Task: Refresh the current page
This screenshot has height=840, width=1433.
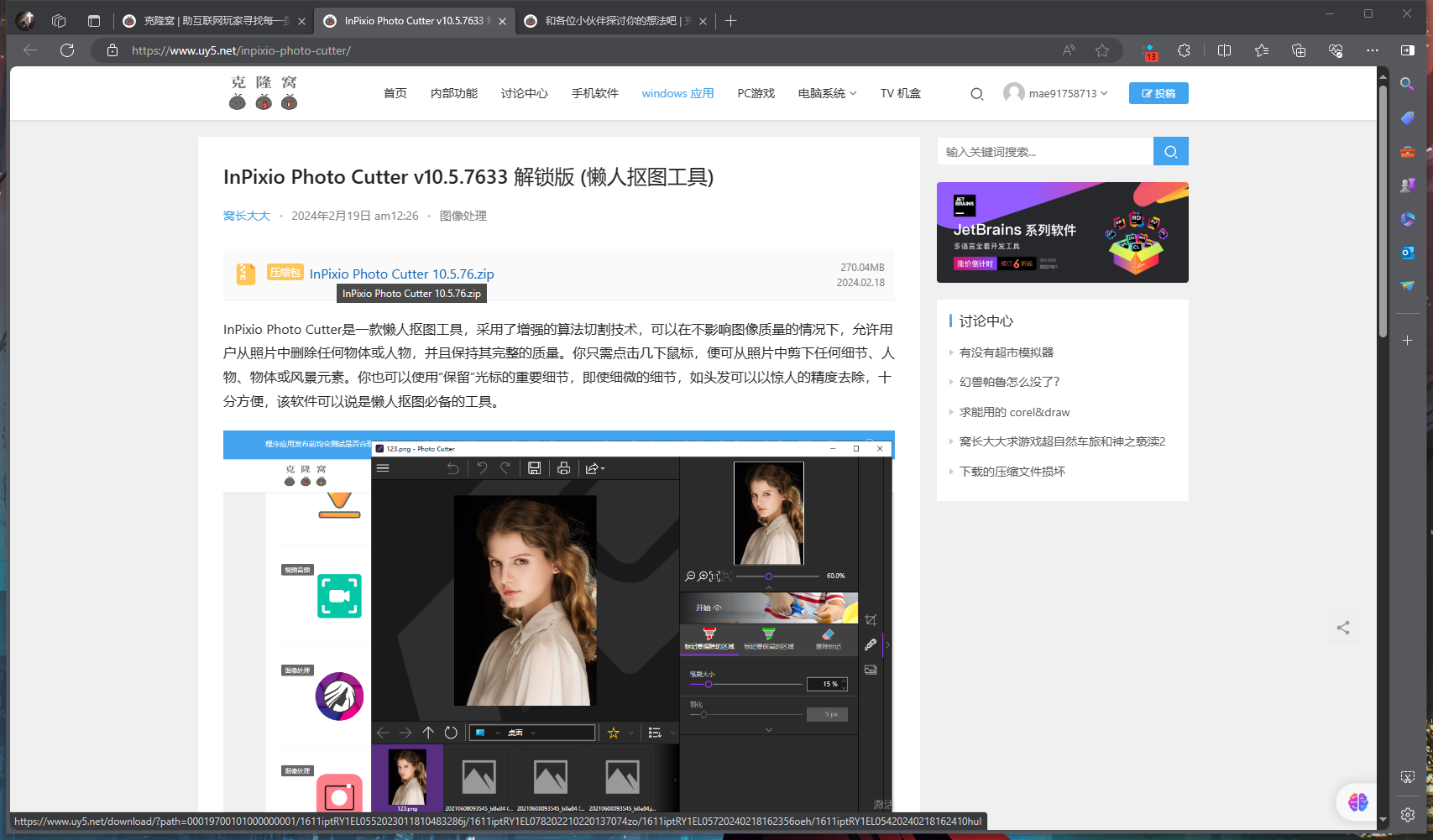Action: [67, 50]
